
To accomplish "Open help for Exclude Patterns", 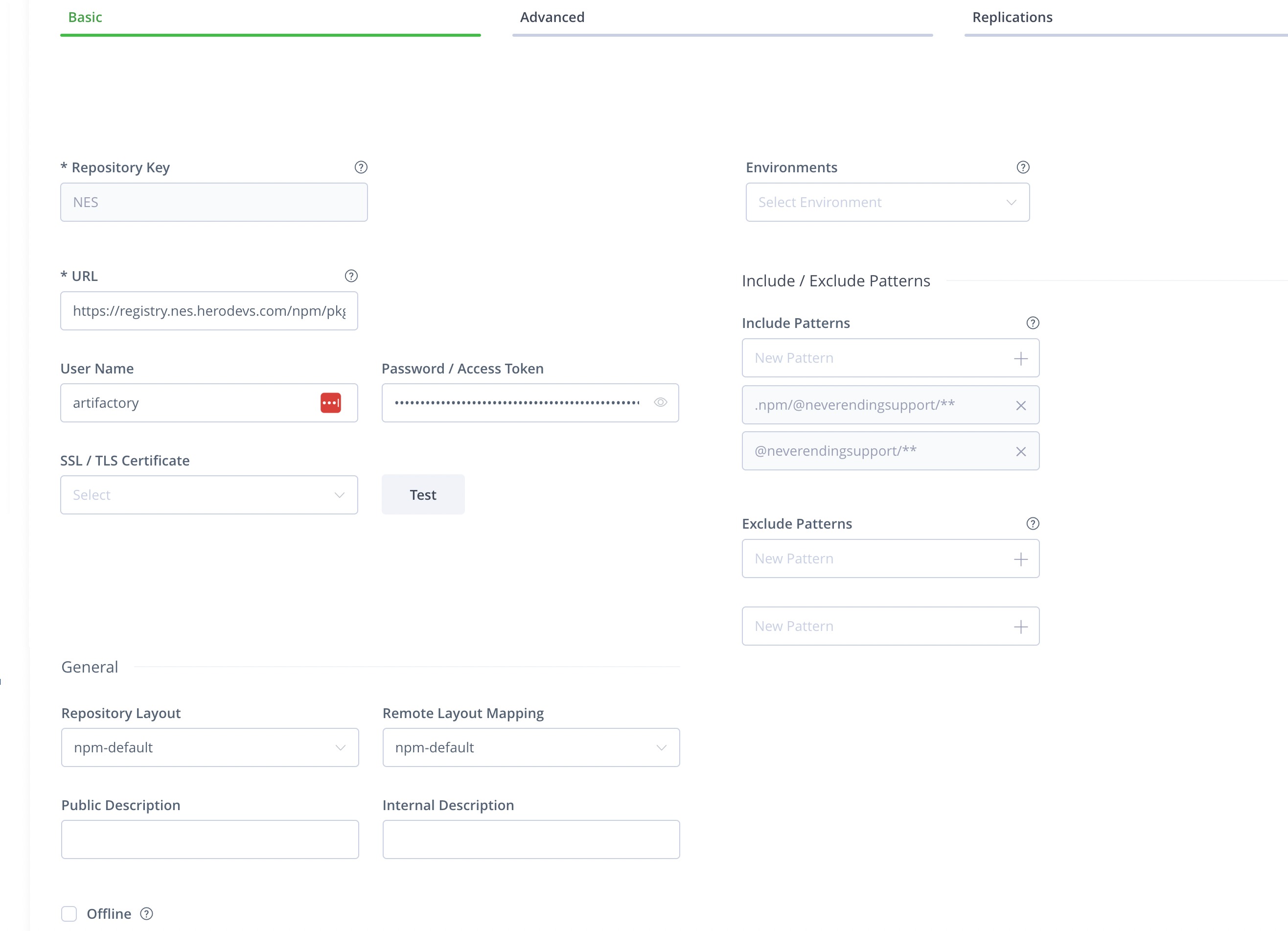I will click(1032, 523).
